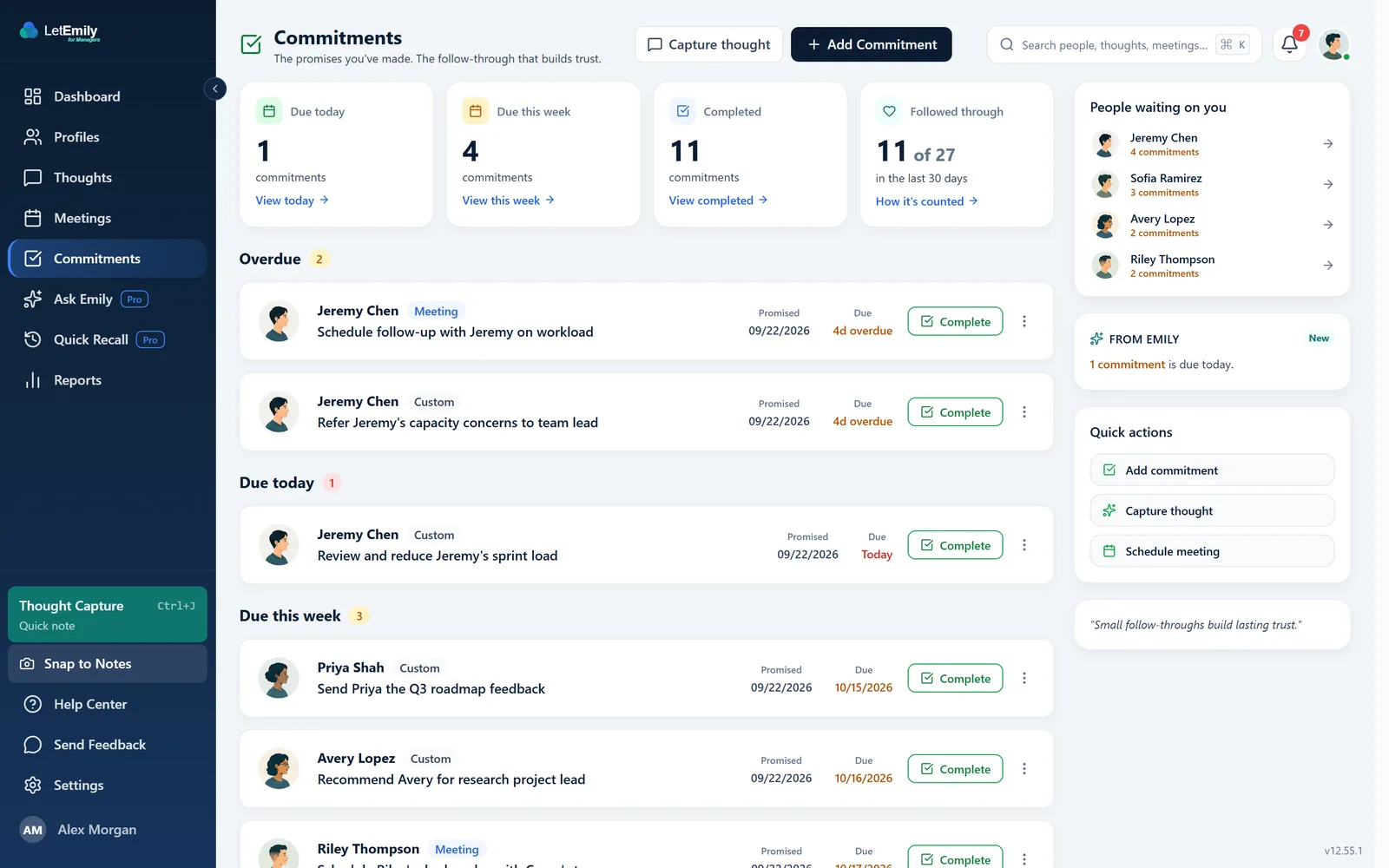The width and height of the screenshot is (1389, 868).
Task: Open more options for Schedule follow-up with Jeremy
Action: [x=1024, y=321]
